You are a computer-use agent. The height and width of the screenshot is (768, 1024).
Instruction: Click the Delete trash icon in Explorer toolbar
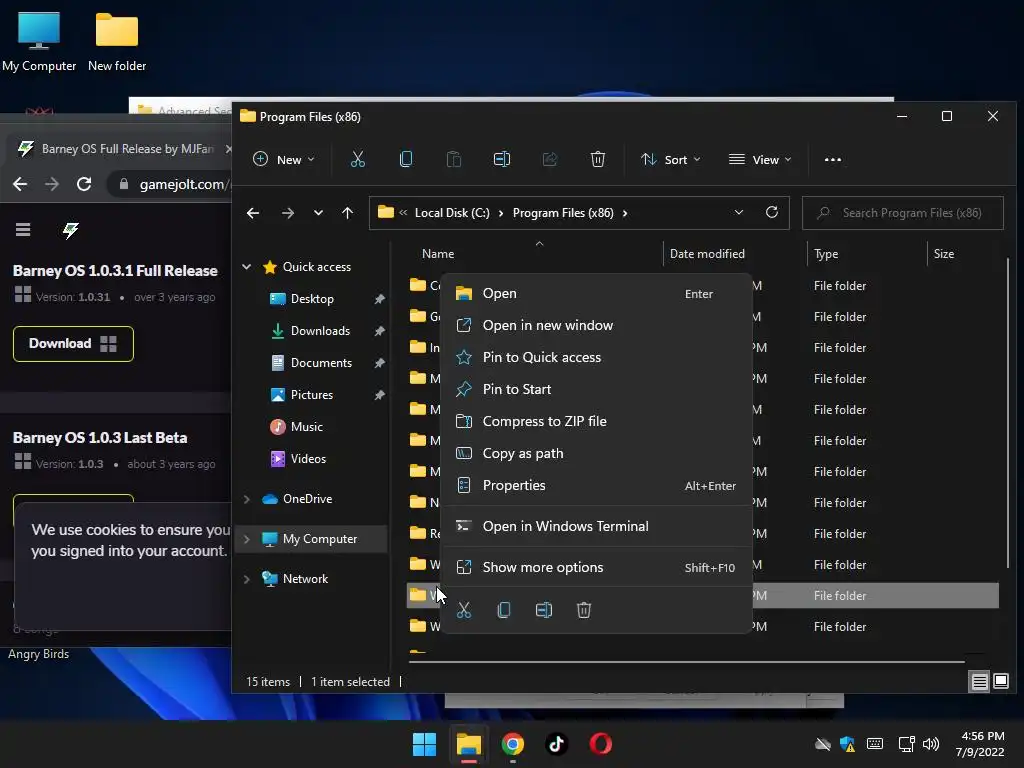598,159
